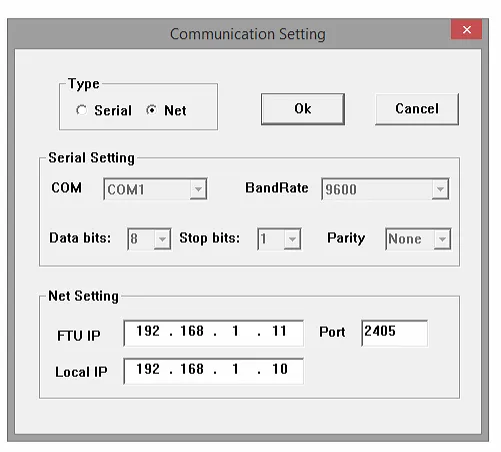The width and height of the screenshot is (501, 452).
Task: Click the first octet of FTU IP
Action: [148, 331]
